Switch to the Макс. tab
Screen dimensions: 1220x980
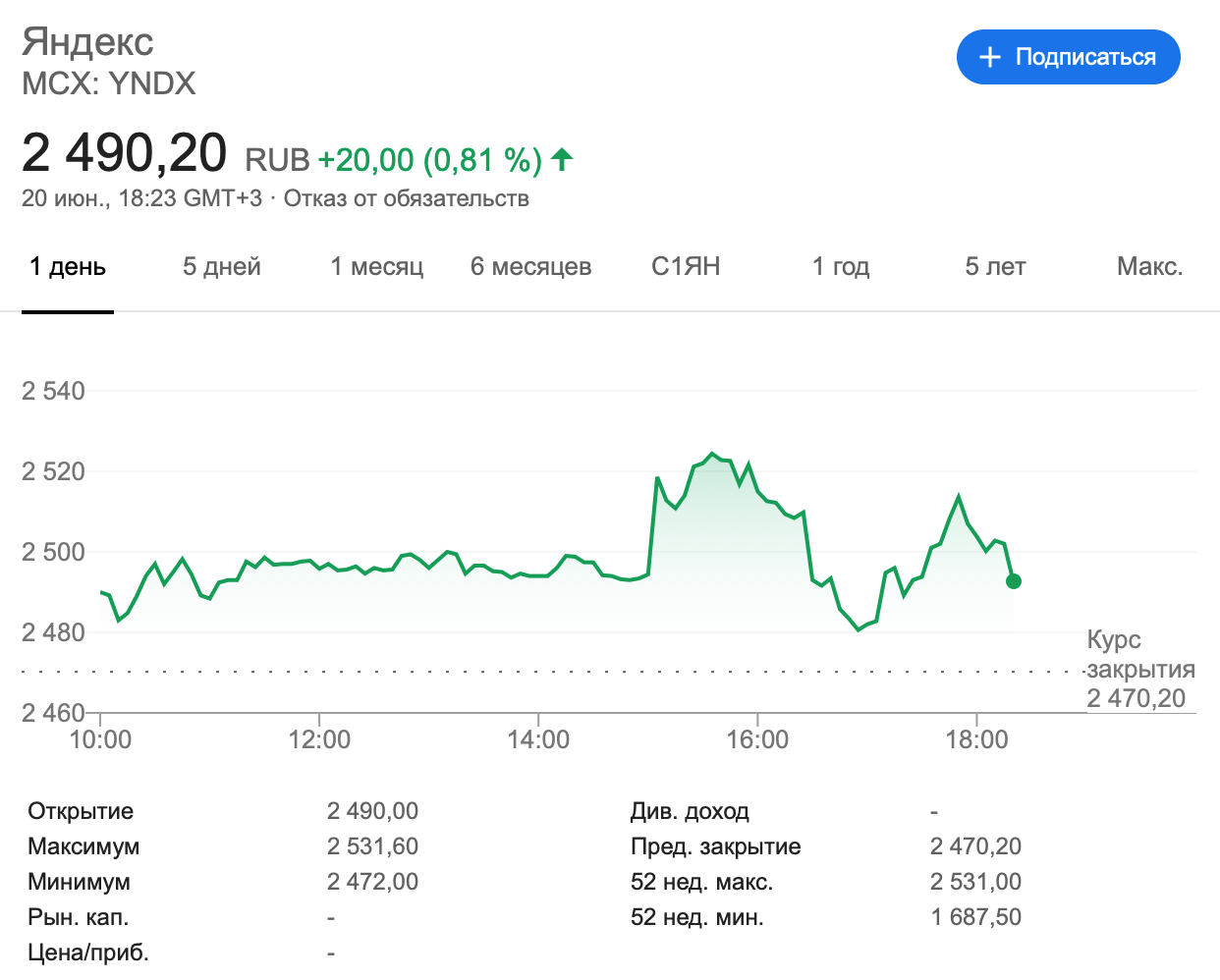click(x=1149, y=266)
